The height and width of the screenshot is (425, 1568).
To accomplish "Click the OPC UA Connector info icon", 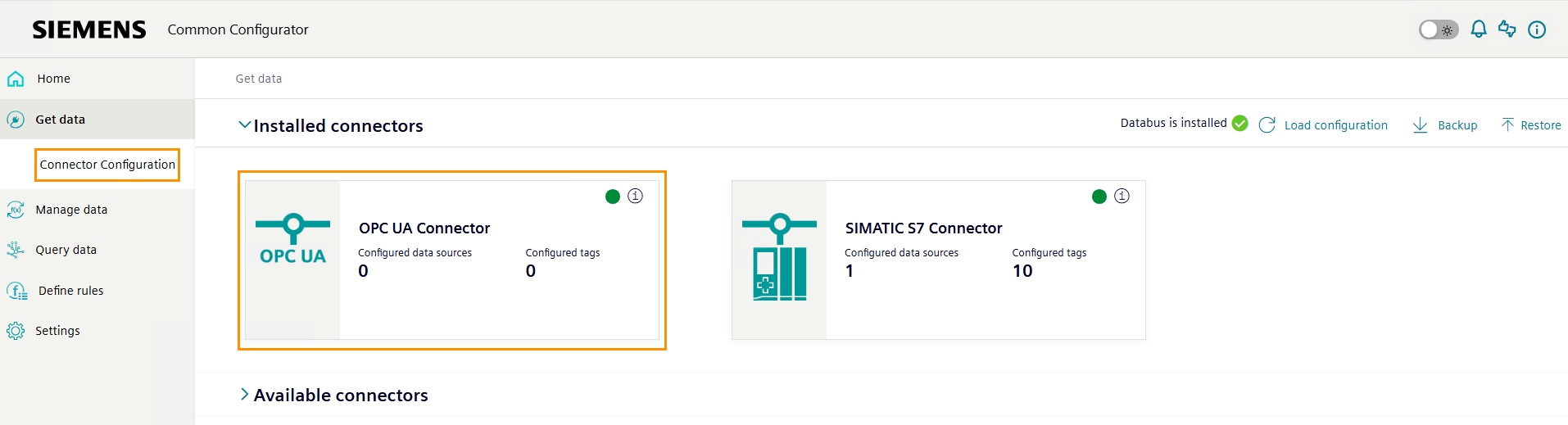I will click(x=635, y=197).
